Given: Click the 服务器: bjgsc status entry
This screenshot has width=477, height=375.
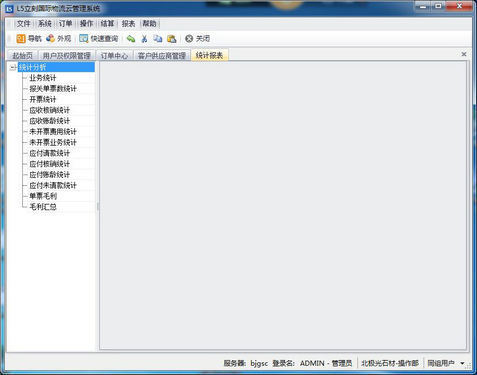Looking at the screenshot, I should pos(246,363).
